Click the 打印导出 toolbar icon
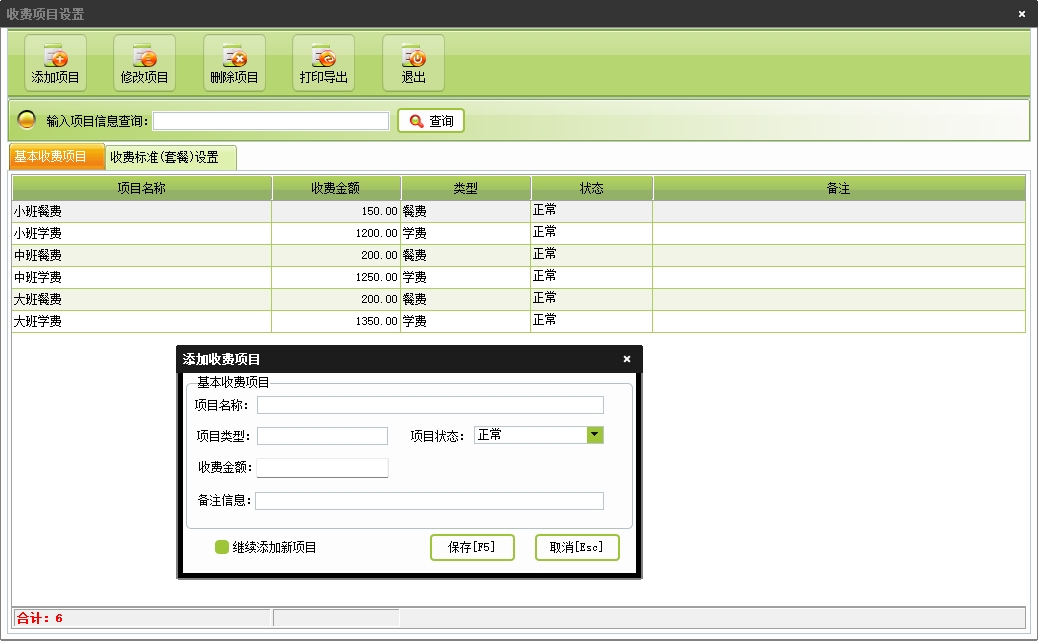Image resolution: width=1038 pixels, height=641 pixels. [323, 58]
